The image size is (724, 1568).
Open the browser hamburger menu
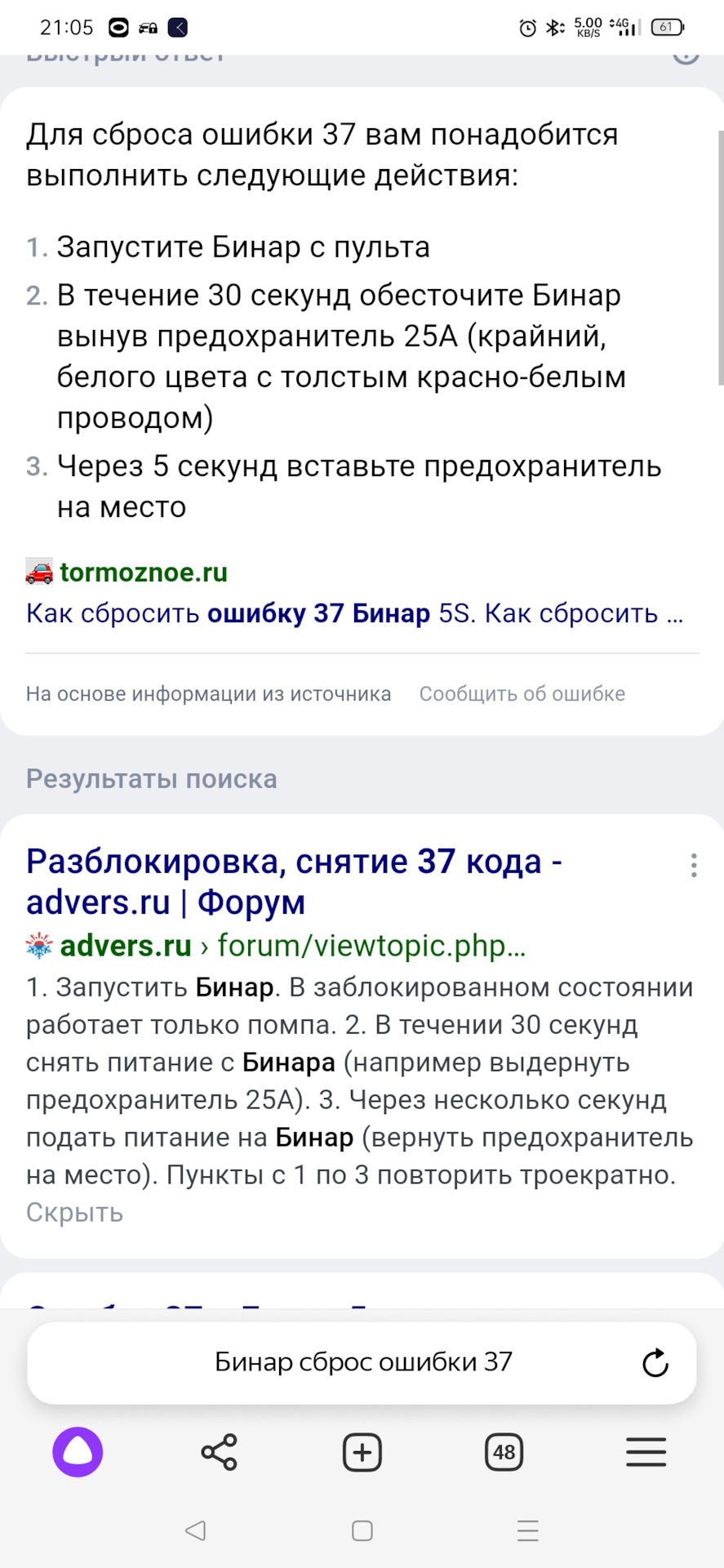[646, 1452]
